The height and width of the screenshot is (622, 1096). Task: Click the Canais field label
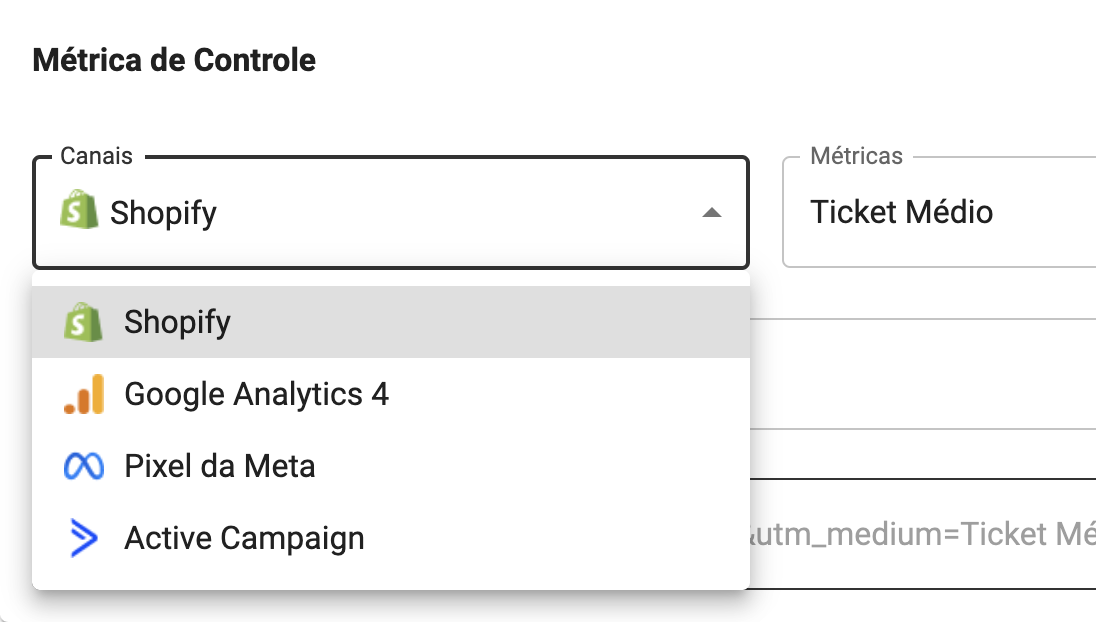coord(96,156)
